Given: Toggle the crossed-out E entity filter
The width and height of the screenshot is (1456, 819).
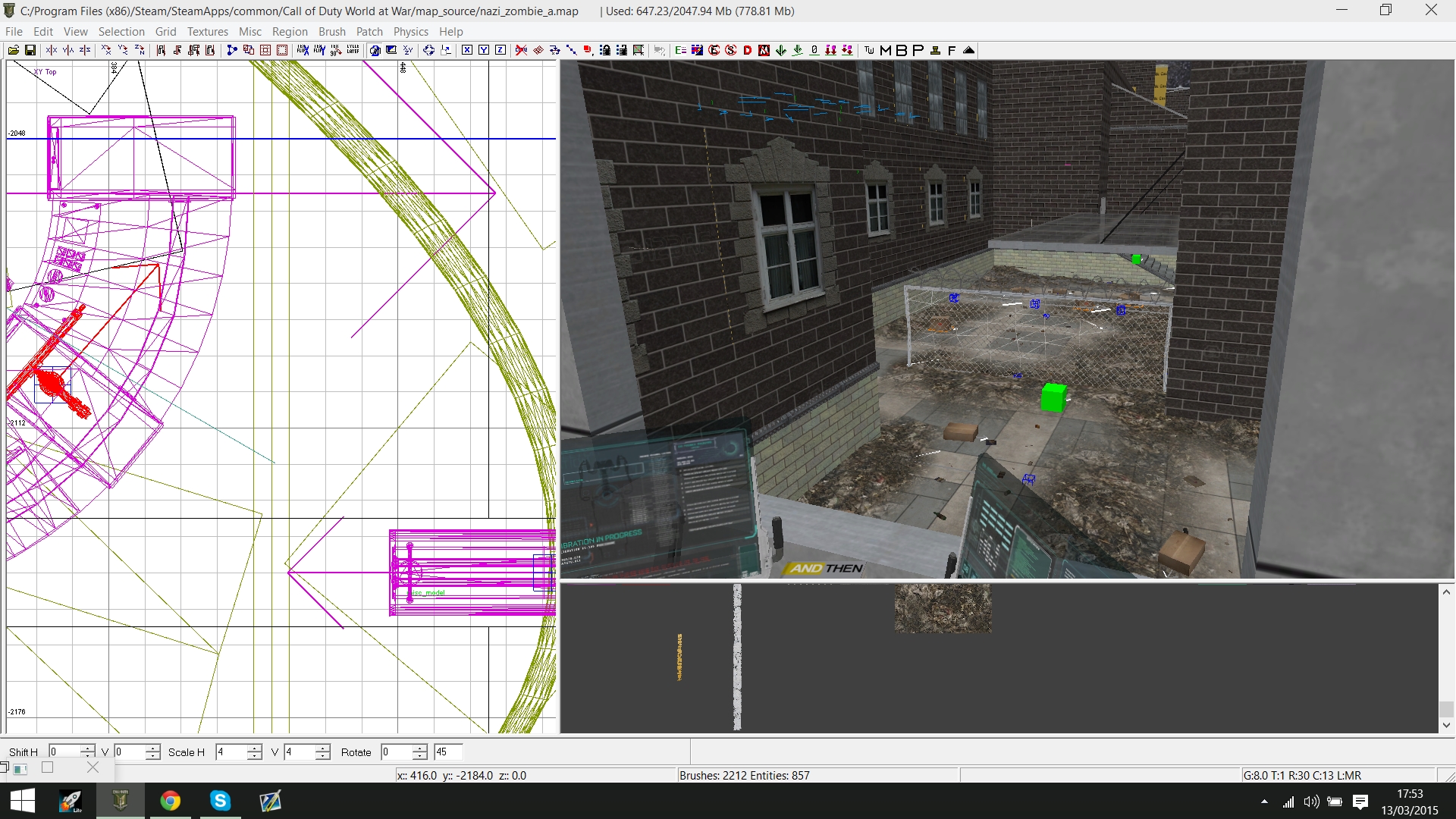Looking at the screenshot, I should tap(714, 50).
